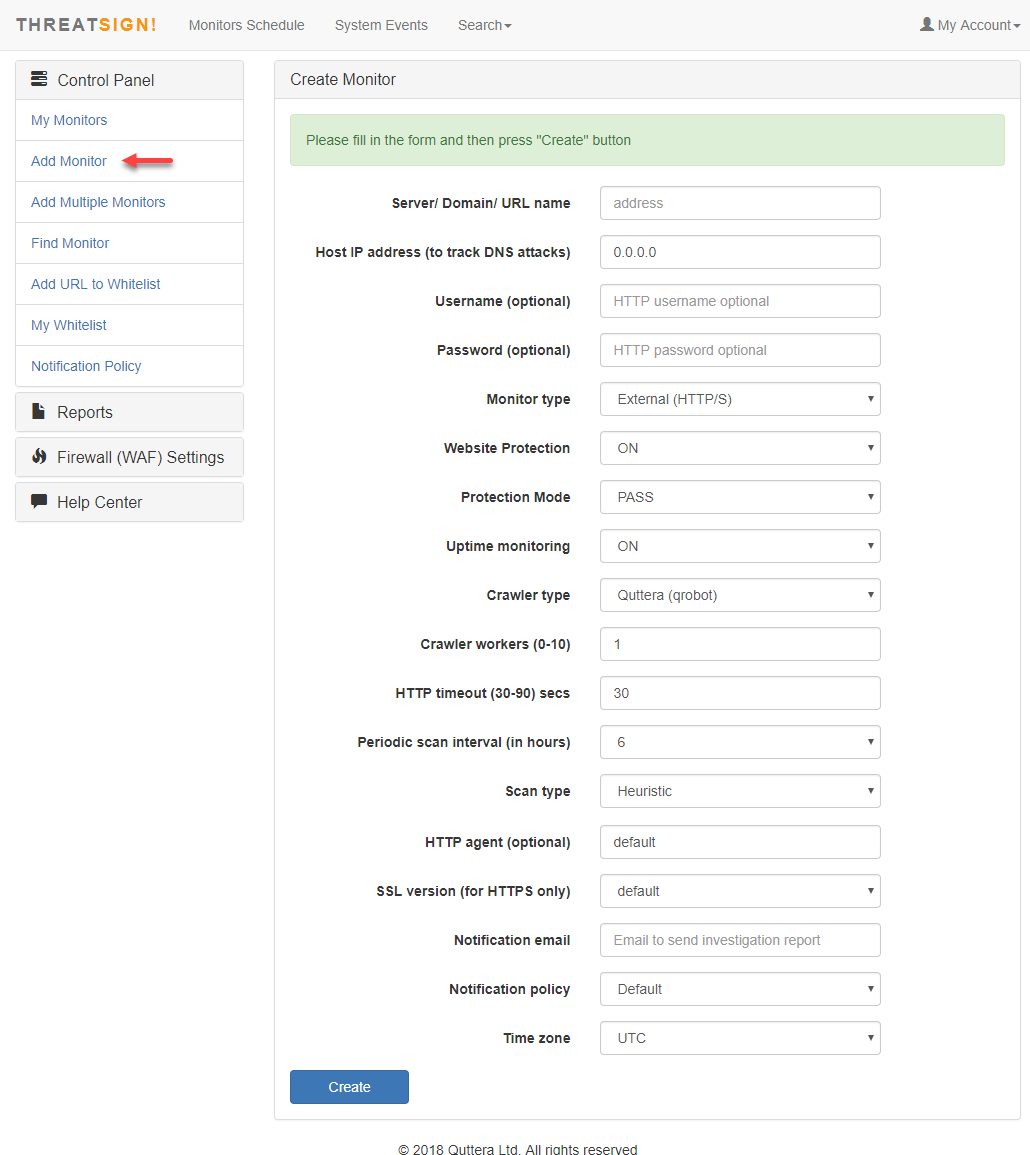Click the Notification email field

coord(740,940)
